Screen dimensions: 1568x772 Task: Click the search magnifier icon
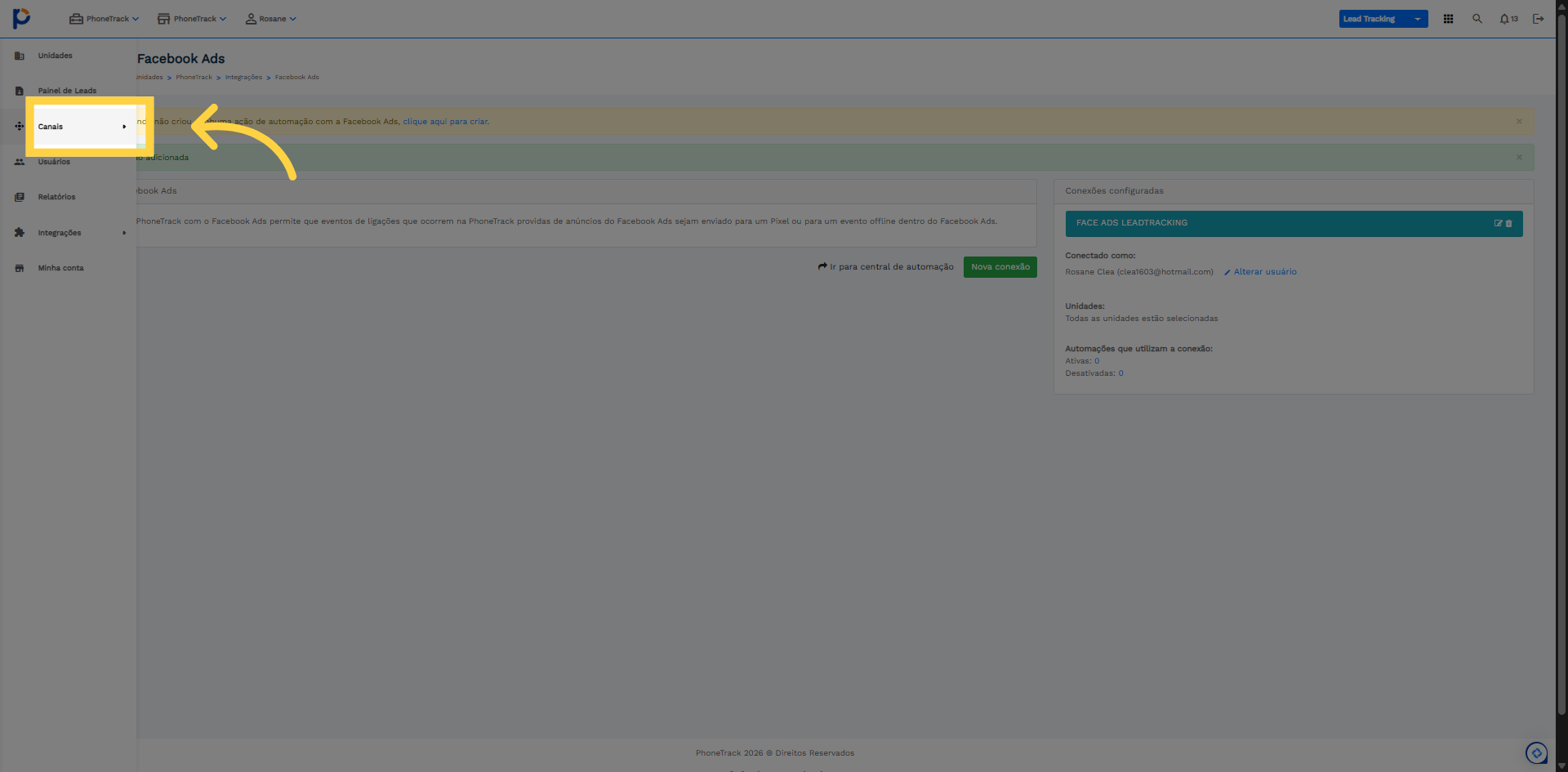click(x=1477, y=19)
